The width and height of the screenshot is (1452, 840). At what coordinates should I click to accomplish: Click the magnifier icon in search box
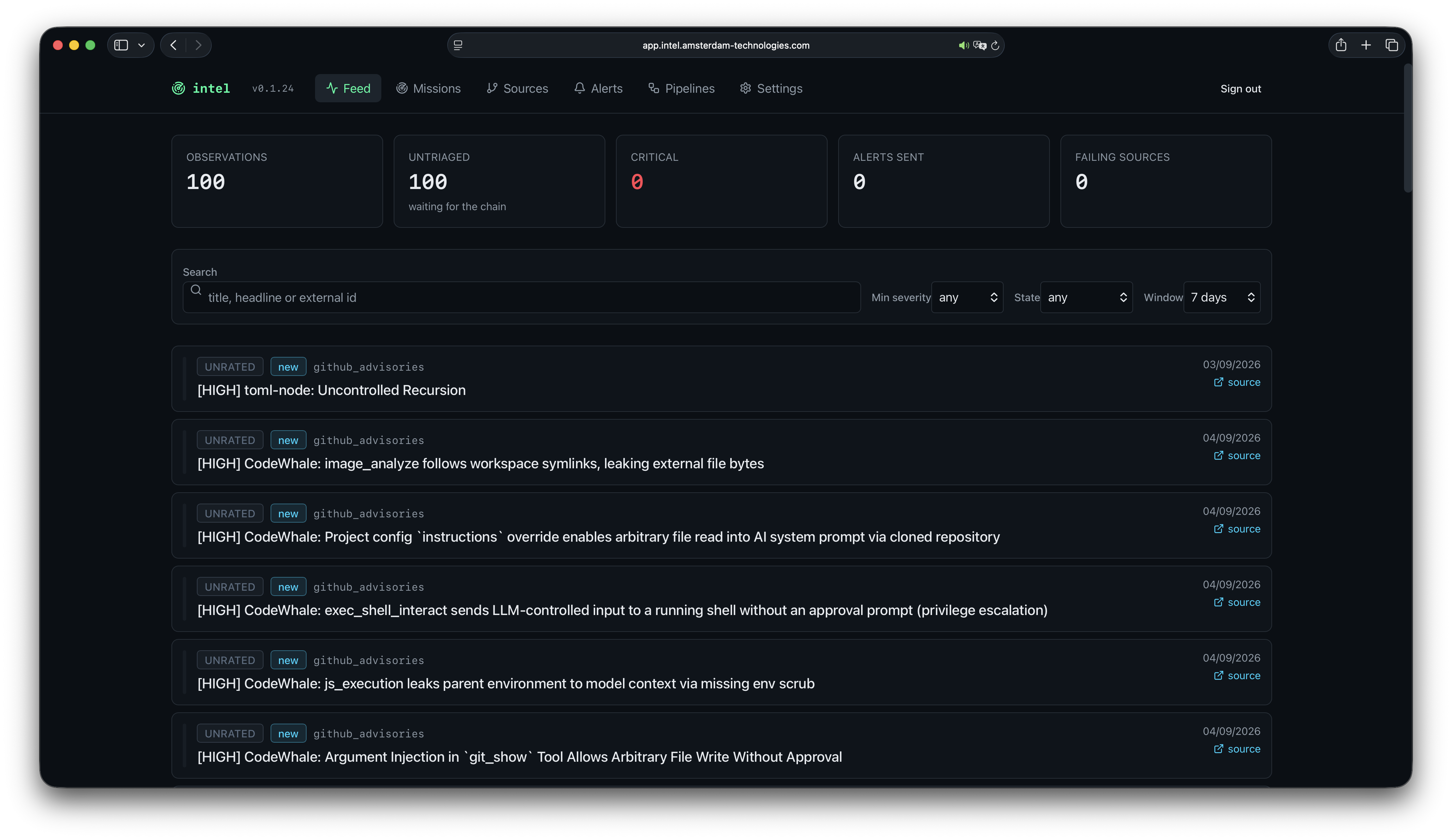pyautogui.click(x=196, y=290)
